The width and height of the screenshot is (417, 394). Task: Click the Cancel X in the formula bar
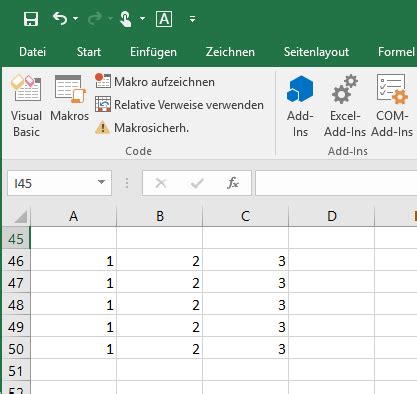point(161,183)
